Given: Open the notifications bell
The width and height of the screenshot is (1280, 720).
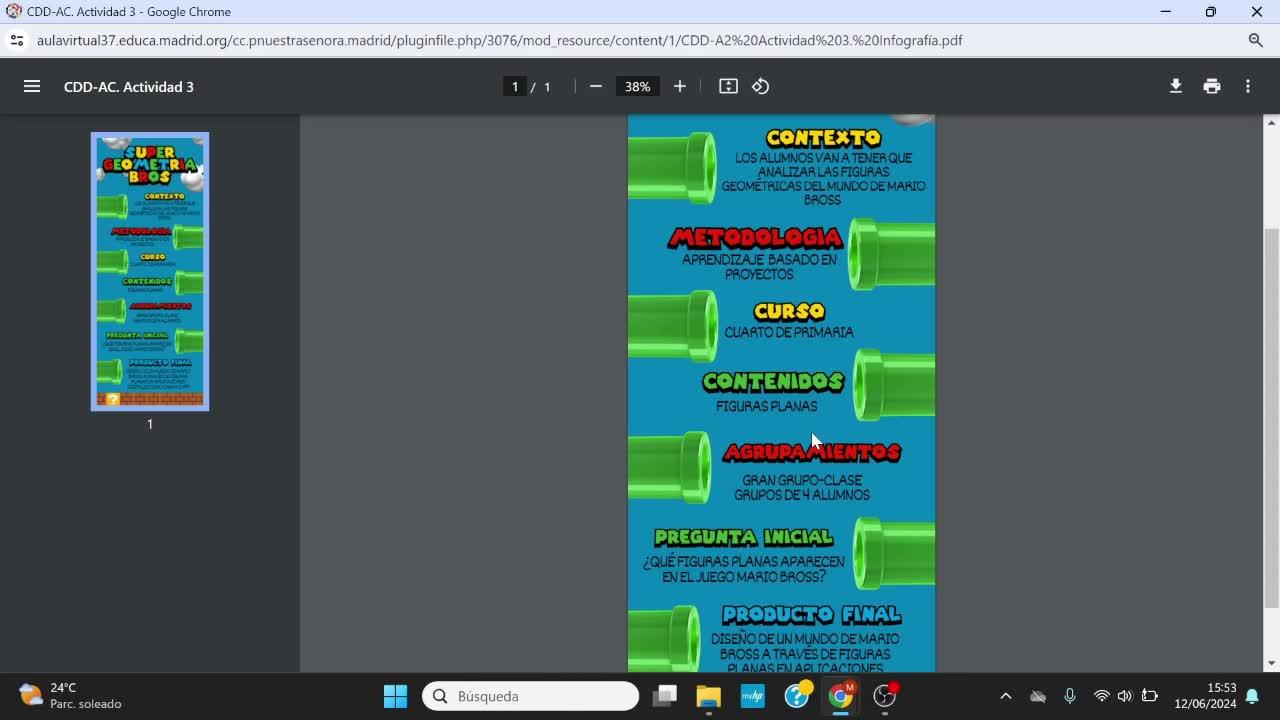Looking at the screenshot, I should tap(1252, 696).
